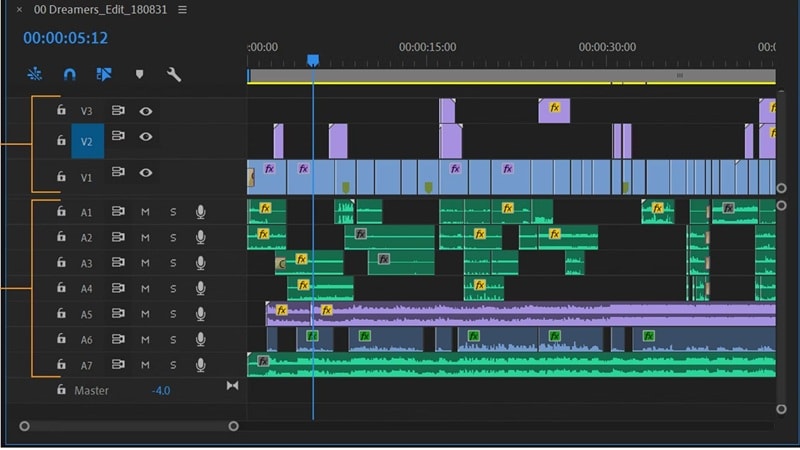Solo audio track A1
The height and width of the screenshot is (450, 800).
[173, 212]
